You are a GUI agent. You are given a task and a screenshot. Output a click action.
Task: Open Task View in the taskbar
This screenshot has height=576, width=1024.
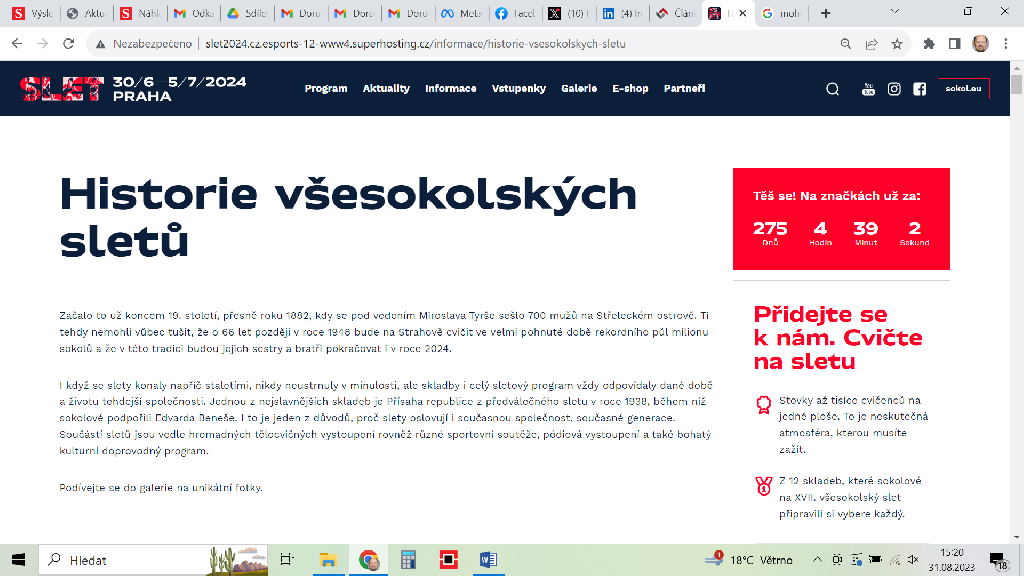coord(287,560)
